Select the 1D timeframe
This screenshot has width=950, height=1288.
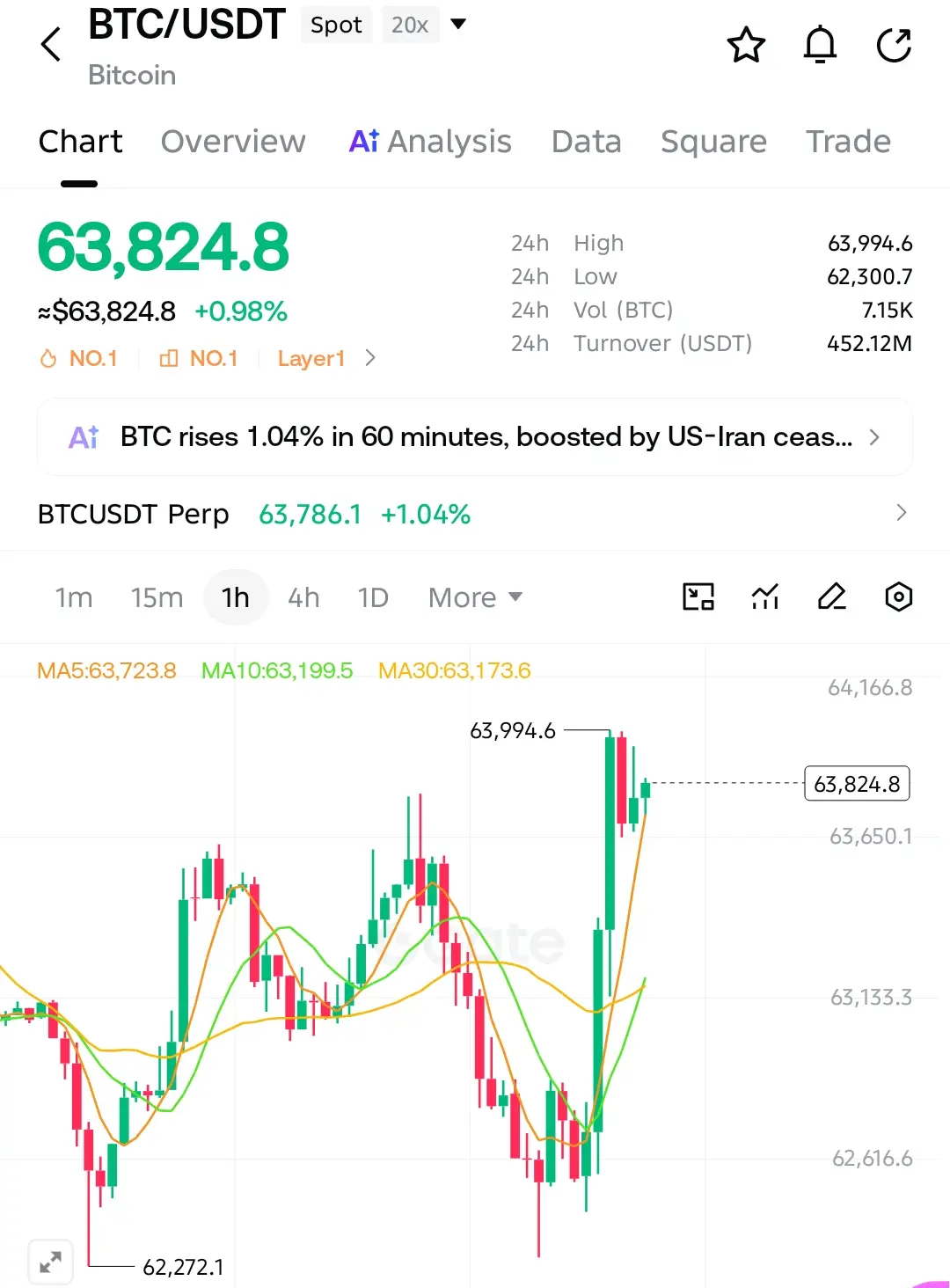coord(373,597)
